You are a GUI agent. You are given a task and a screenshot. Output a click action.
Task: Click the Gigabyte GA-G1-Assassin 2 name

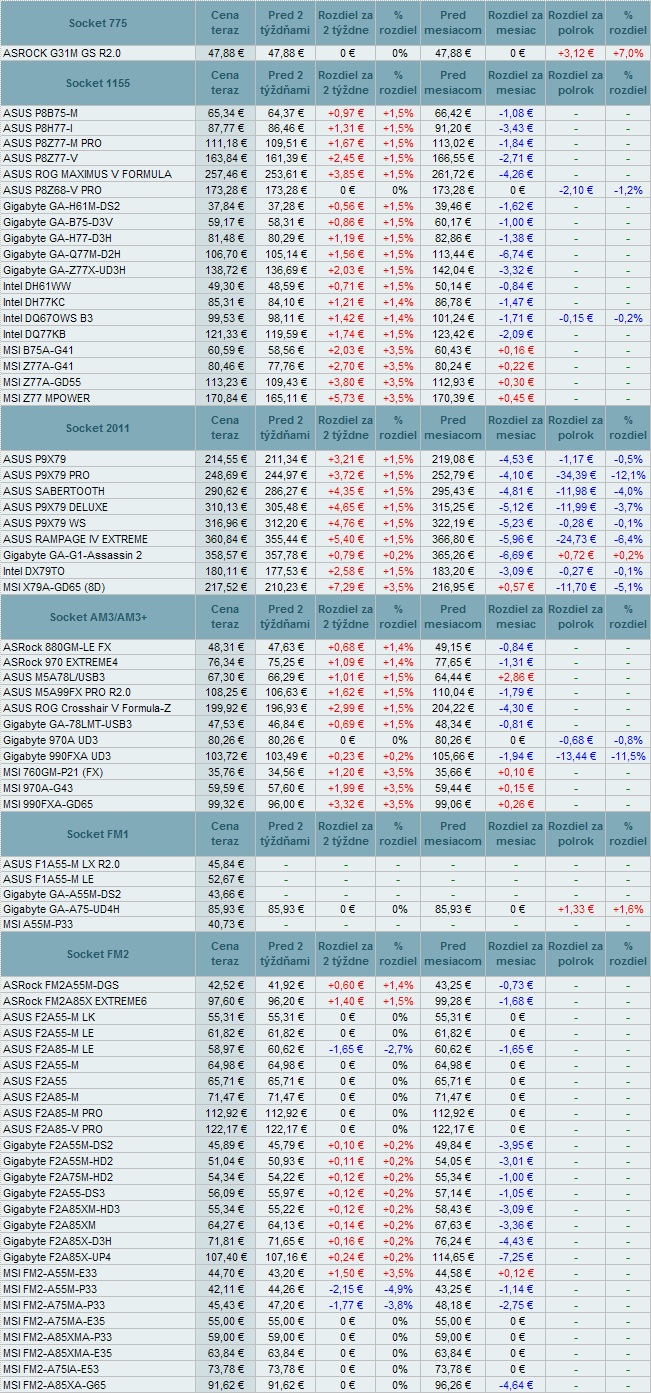coord(73,555)
